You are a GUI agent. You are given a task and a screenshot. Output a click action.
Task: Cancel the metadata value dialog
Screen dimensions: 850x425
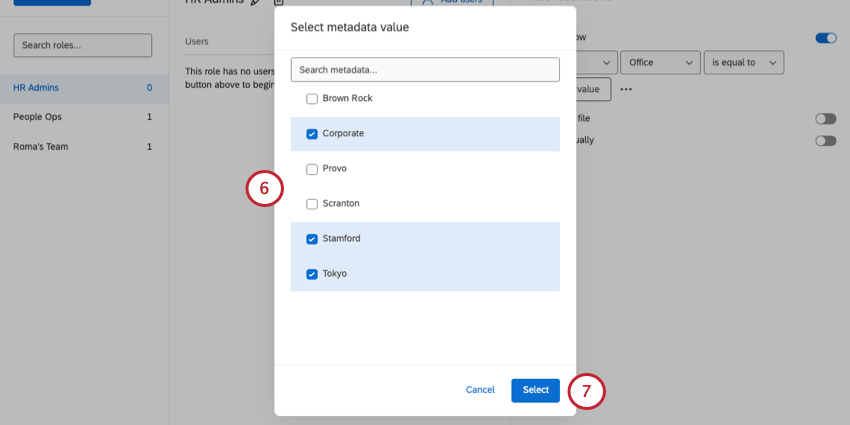pyautogui.click(x=480, y=390)
